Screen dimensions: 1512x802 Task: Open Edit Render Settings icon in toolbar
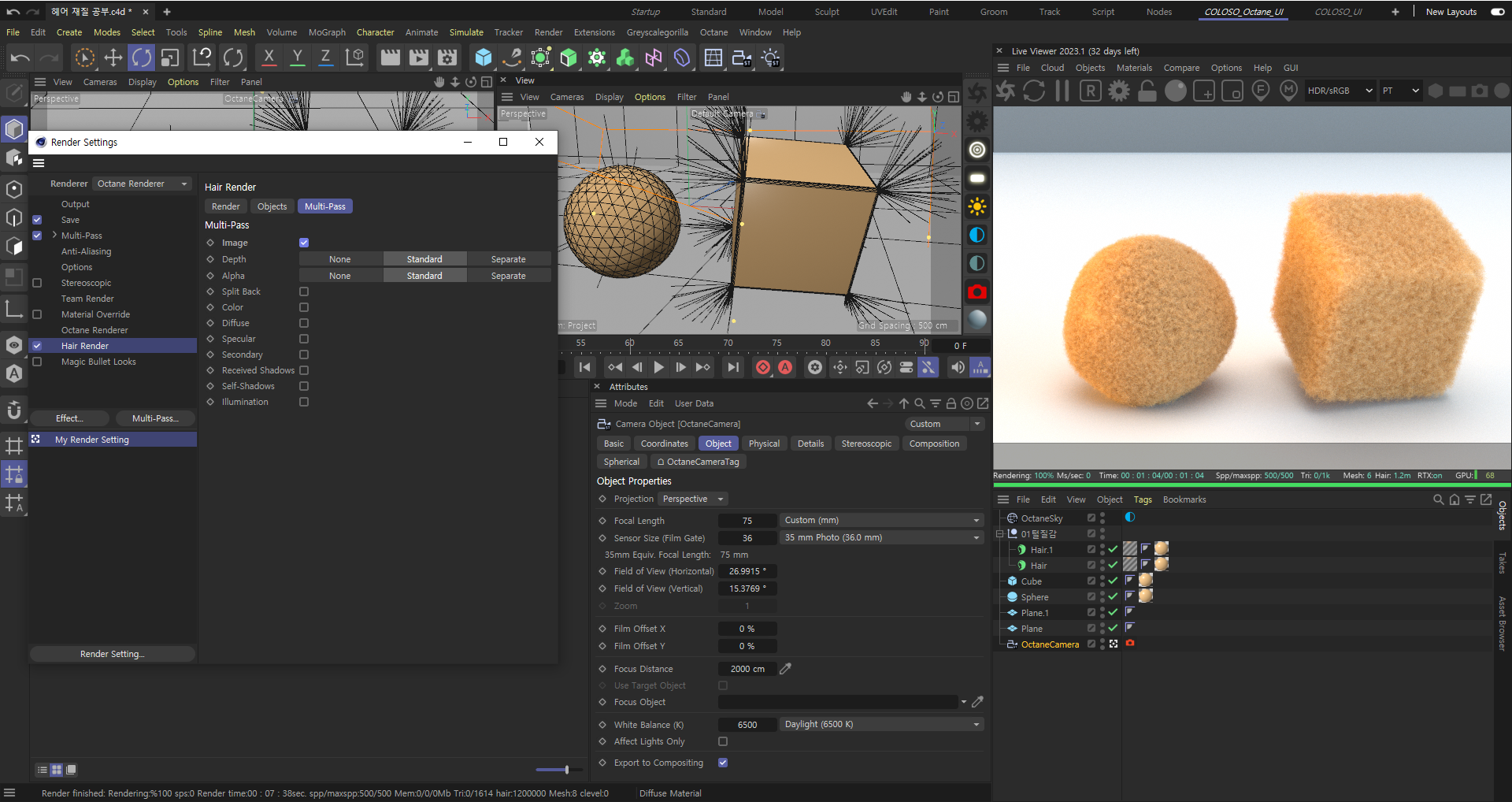447,58
